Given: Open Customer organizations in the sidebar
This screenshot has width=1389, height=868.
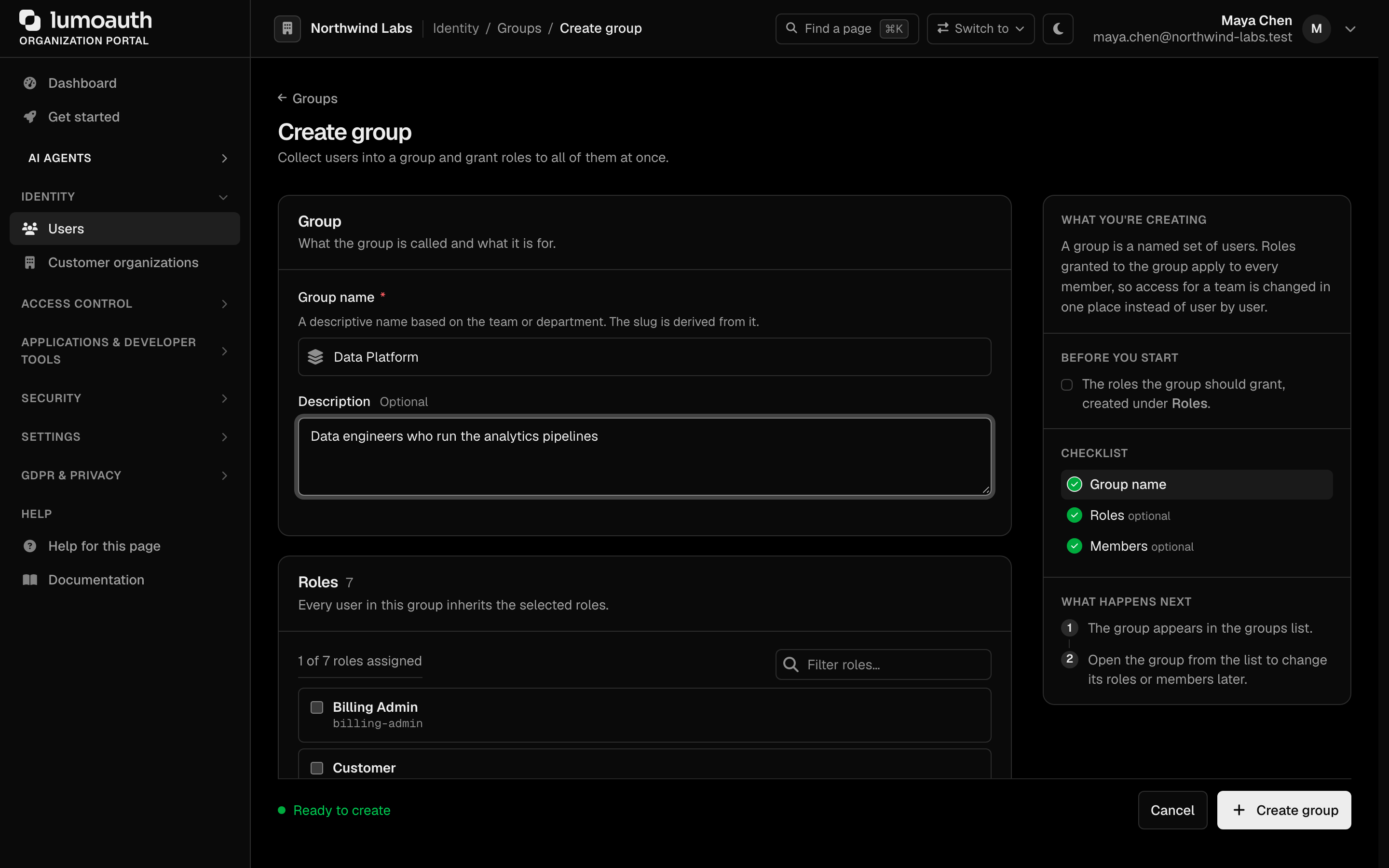Looking at the screenshot, I should 125,262.
